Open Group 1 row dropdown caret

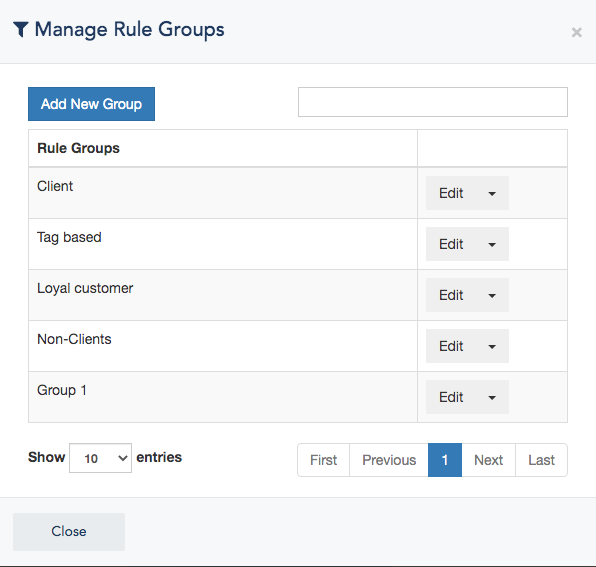tap(492, 398)
